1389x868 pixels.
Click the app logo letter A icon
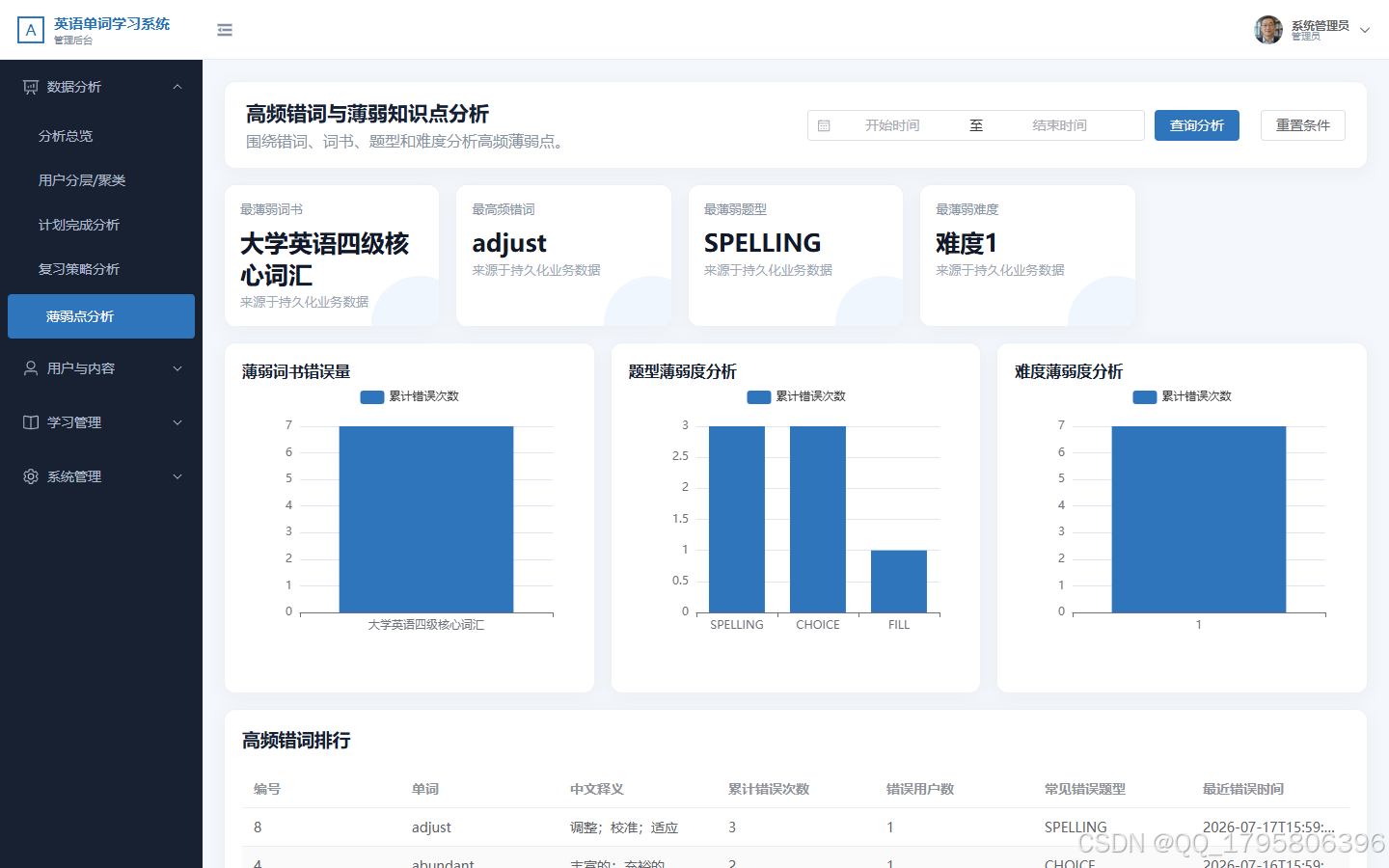pos(31,30)
